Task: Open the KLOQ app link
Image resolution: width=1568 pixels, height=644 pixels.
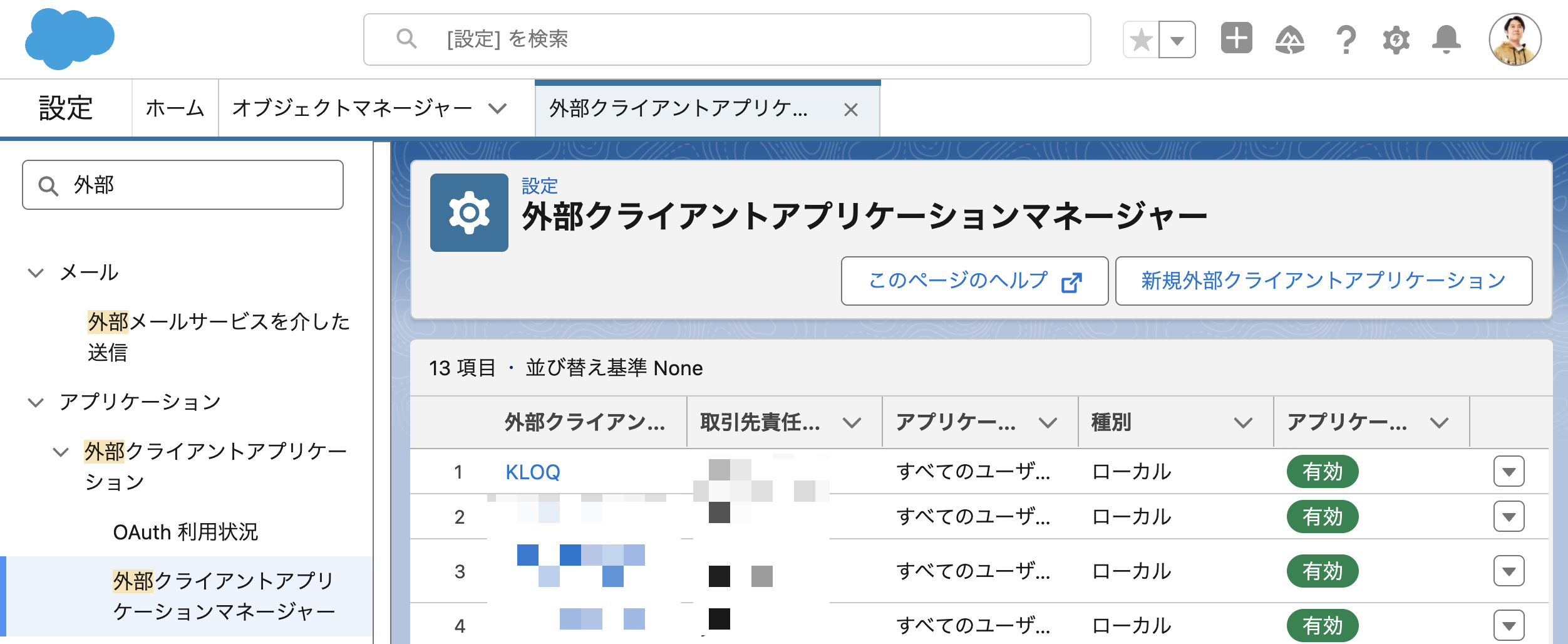Action: click(533, 472)
